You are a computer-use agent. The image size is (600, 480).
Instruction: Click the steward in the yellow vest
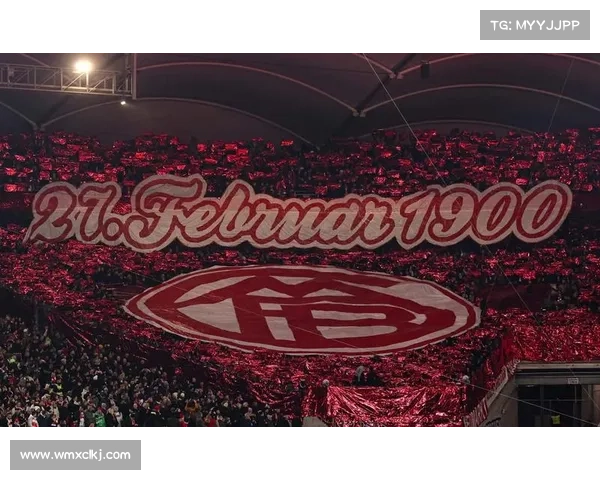coord(555,420)
